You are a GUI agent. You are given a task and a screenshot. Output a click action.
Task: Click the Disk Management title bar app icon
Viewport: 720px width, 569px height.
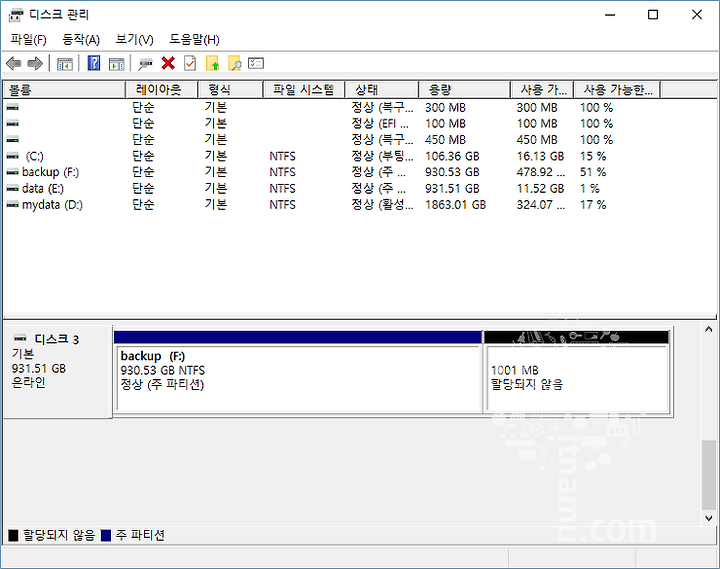(16, 15)
